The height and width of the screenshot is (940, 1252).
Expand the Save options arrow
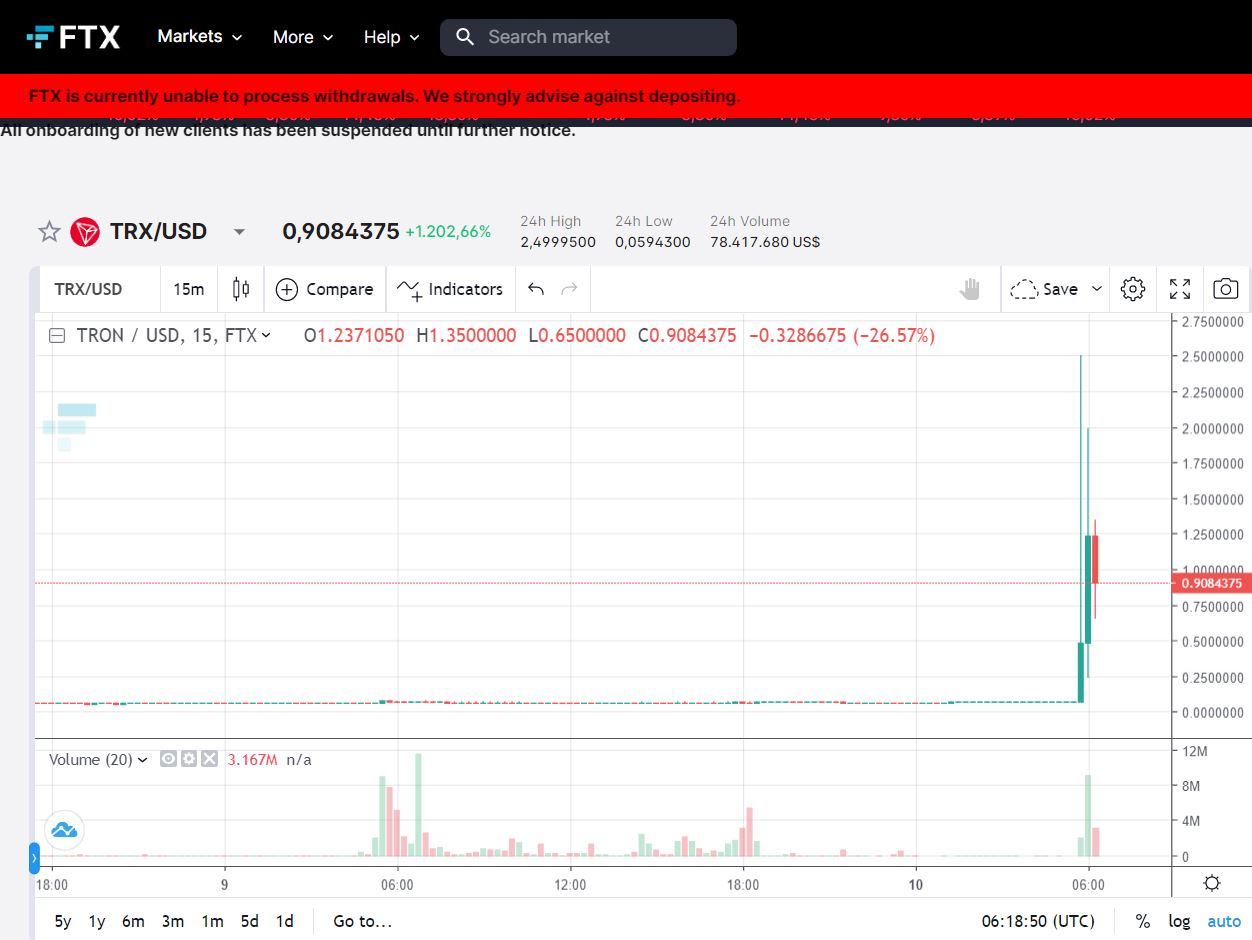1097,289
